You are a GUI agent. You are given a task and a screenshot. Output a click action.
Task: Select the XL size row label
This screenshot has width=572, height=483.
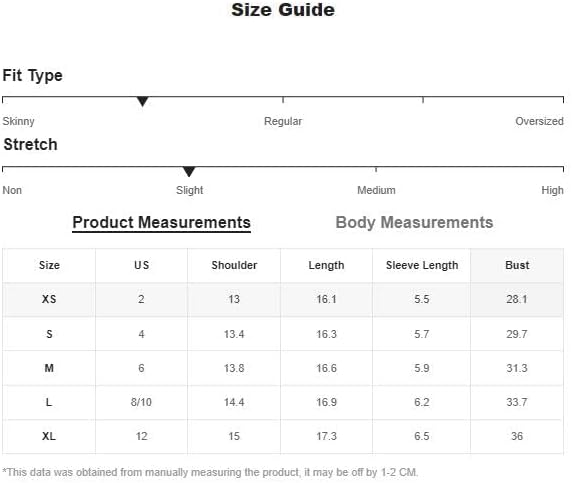(x=49, y=436)
